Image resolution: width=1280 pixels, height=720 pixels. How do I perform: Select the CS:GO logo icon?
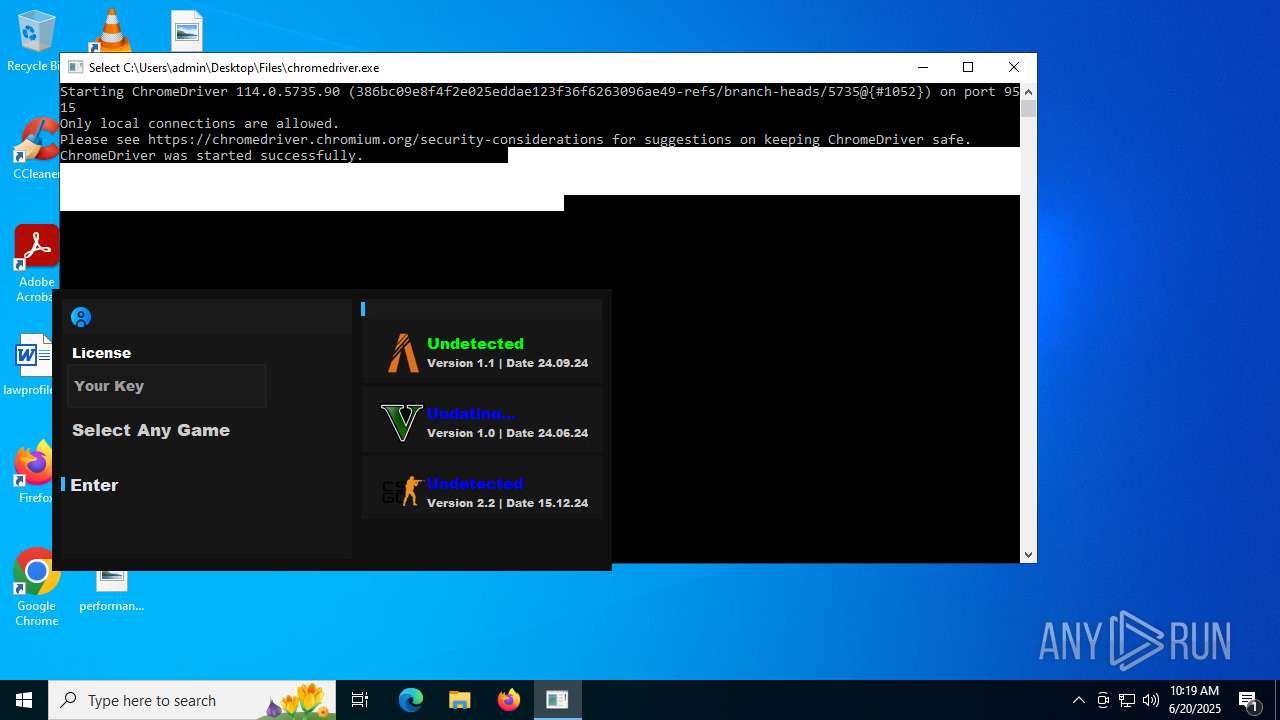point(401,491)
